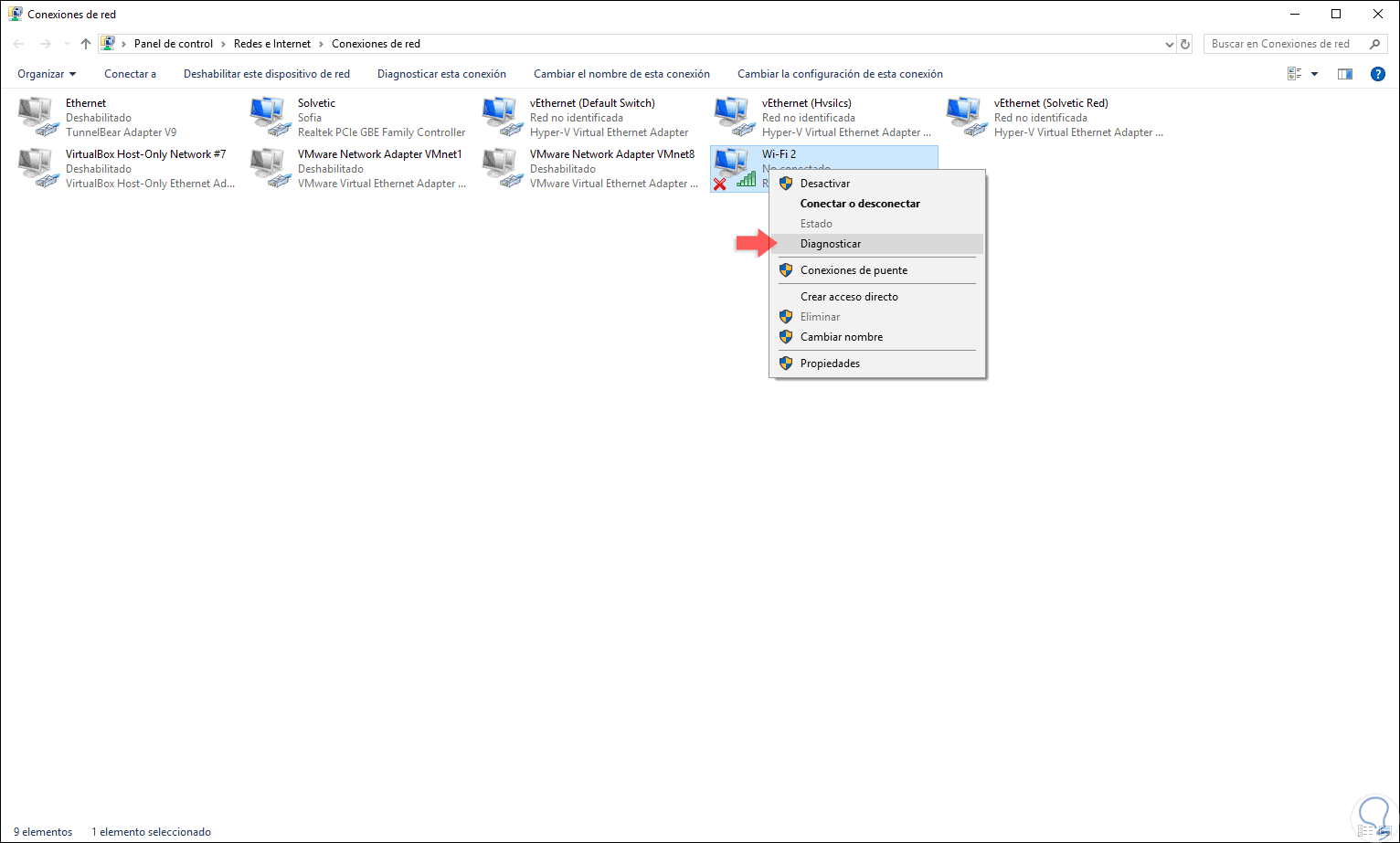The image size is (1400, 843).
Task: Click the 'TunnelBear Adapter V9' text
Action: click(x=121, y=132)
